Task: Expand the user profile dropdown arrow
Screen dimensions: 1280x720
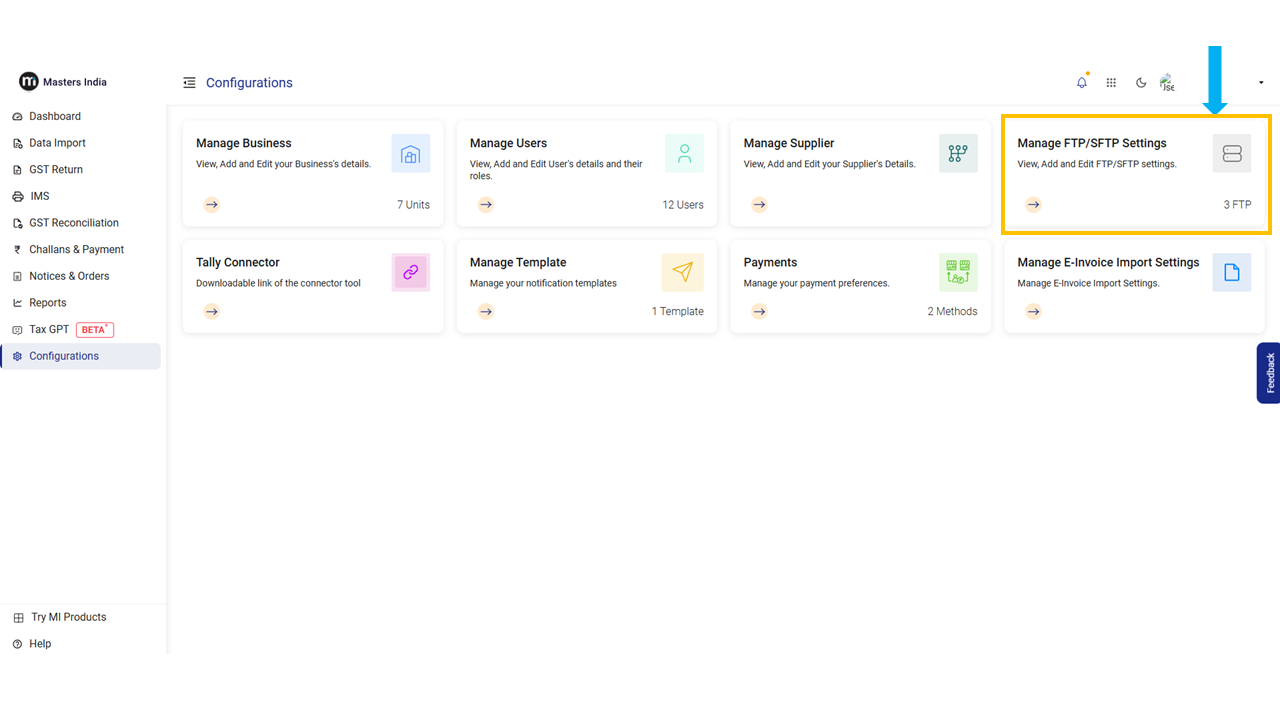Action: pyautogui.click(x=1261, y=83)
